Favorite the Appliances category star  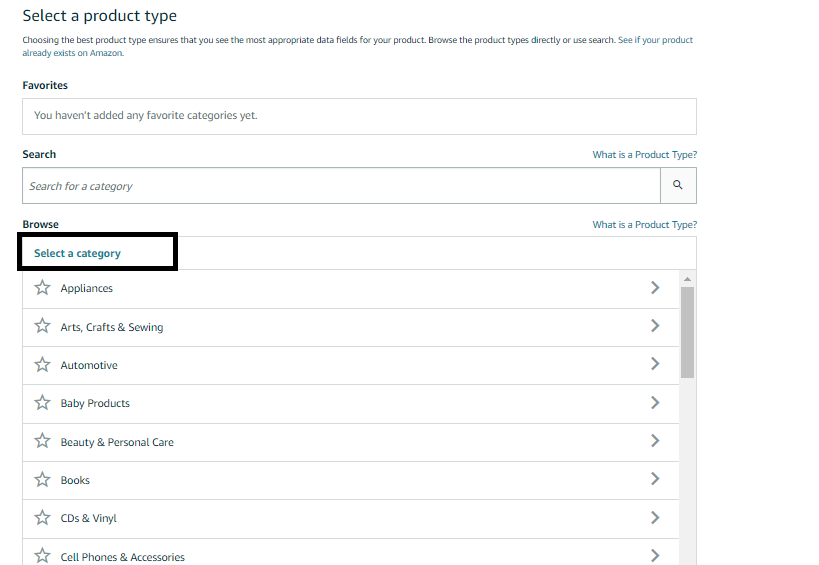(42, 288)
